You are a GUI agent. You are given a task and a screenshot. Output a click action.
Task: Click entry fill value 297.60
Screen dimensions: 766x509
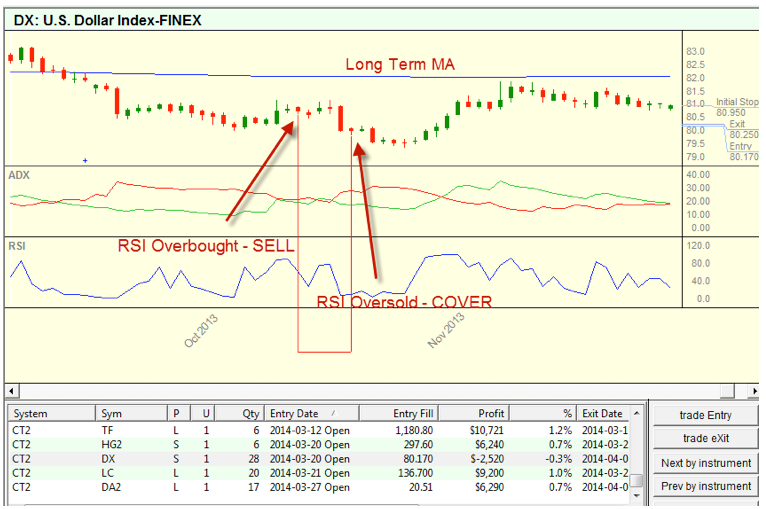(418, 445)
